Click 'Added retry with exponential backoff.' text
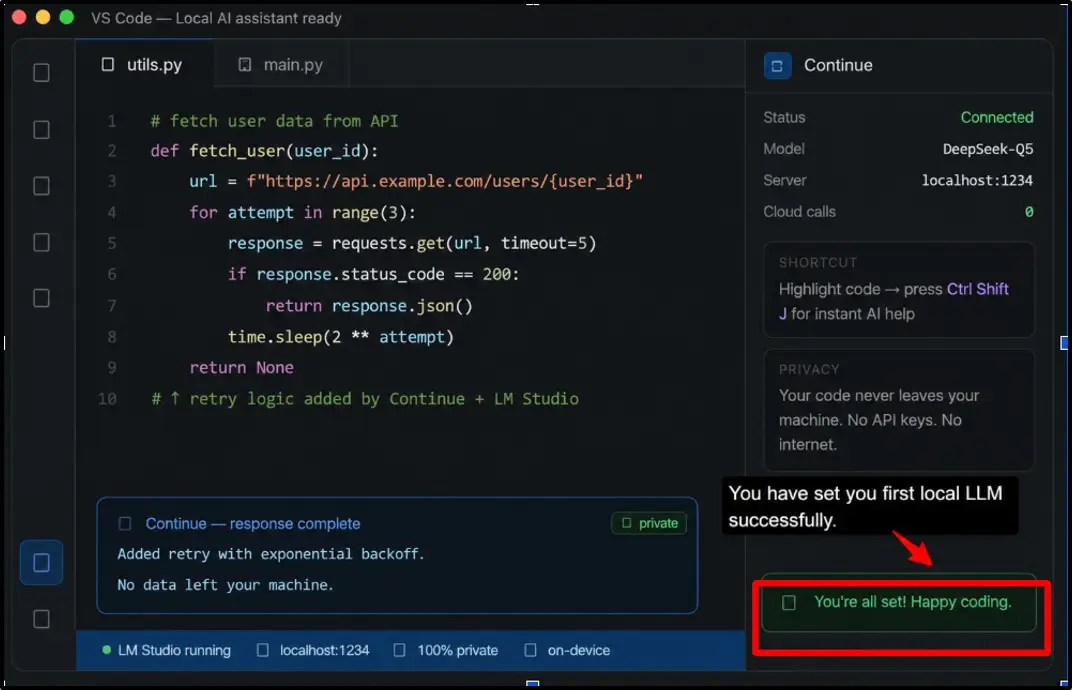Image resolution: width=1072 pixels, height=690 pixels. click(x=271, y=554)
